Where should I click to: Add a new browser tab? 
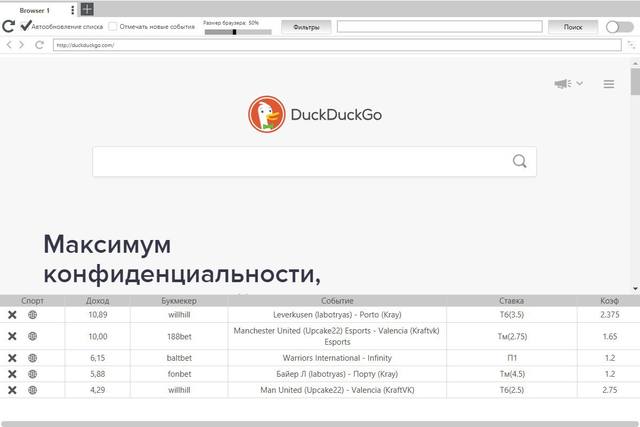click(x=87, y=9)
